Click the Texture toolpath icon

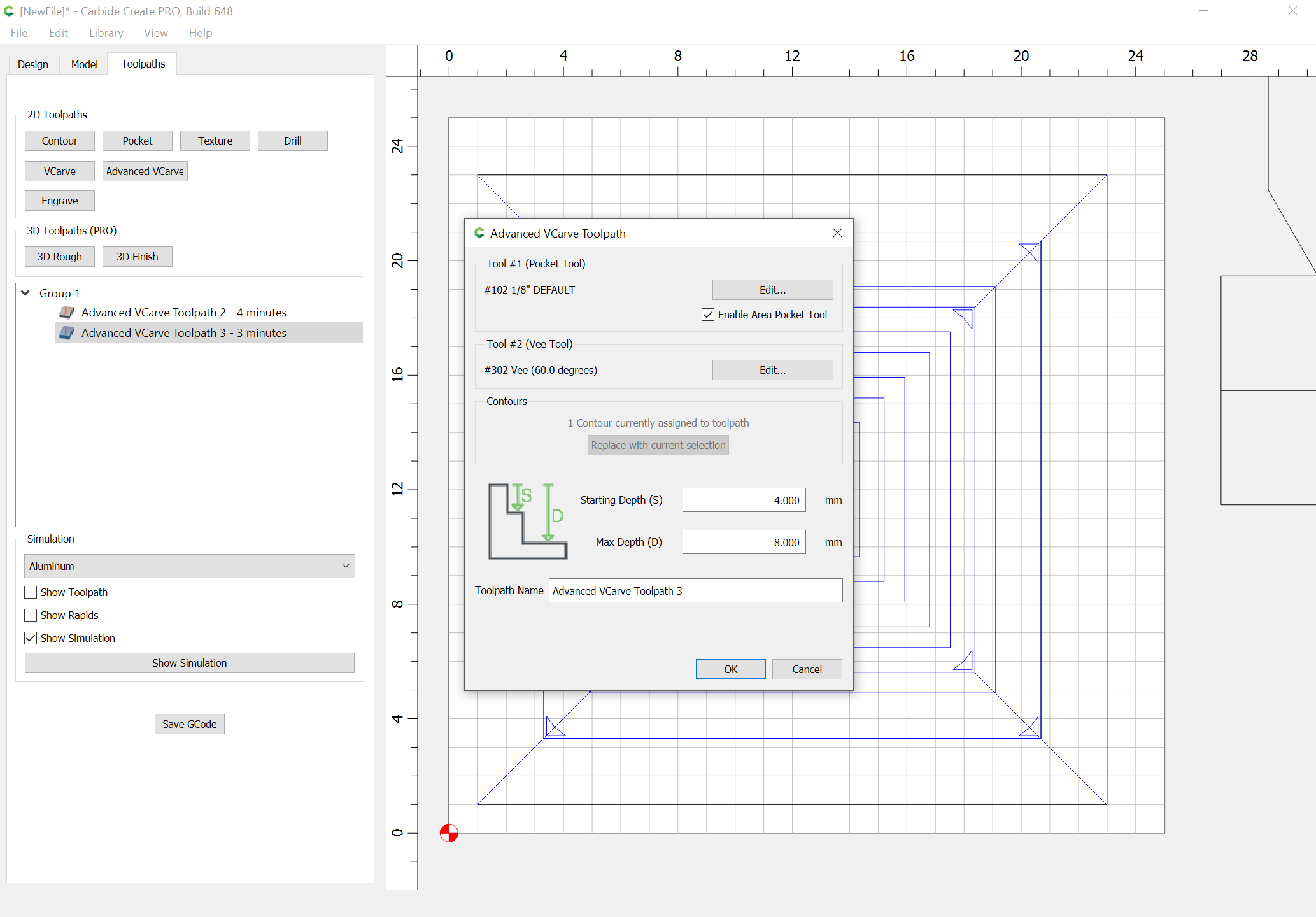tap(215, 140)
